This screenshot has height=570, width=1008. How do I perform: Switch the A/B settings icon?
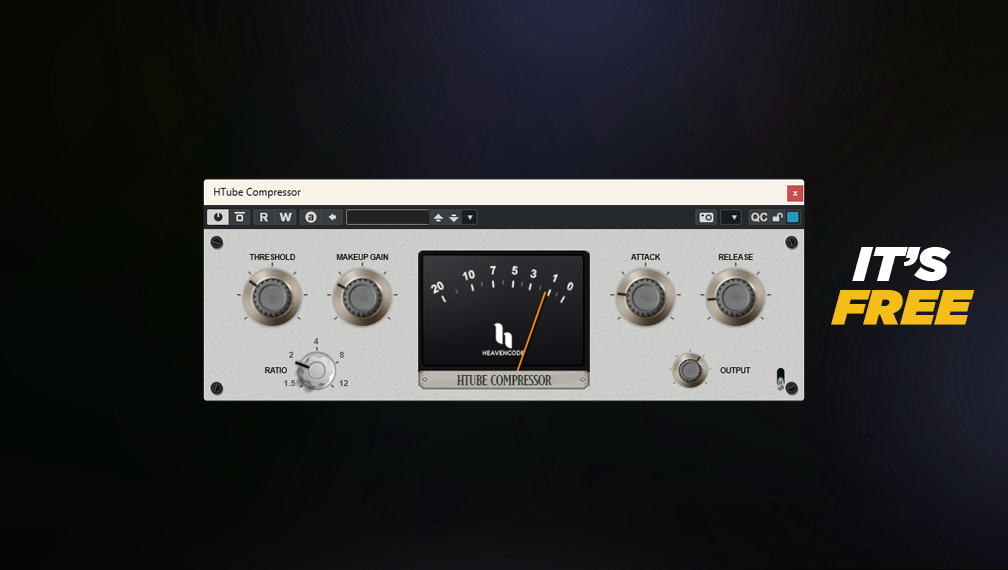click(310, 217)
